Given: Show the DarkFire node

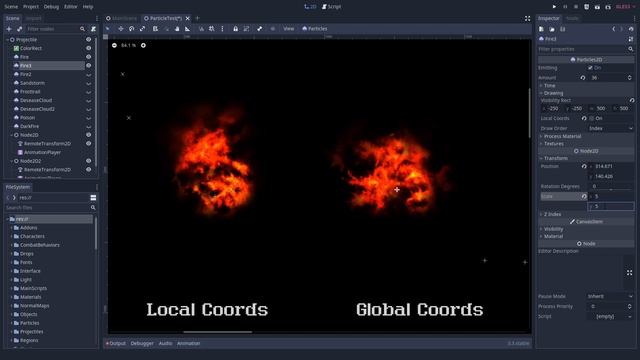Looking at the screenshot, I should click(88, 126).
